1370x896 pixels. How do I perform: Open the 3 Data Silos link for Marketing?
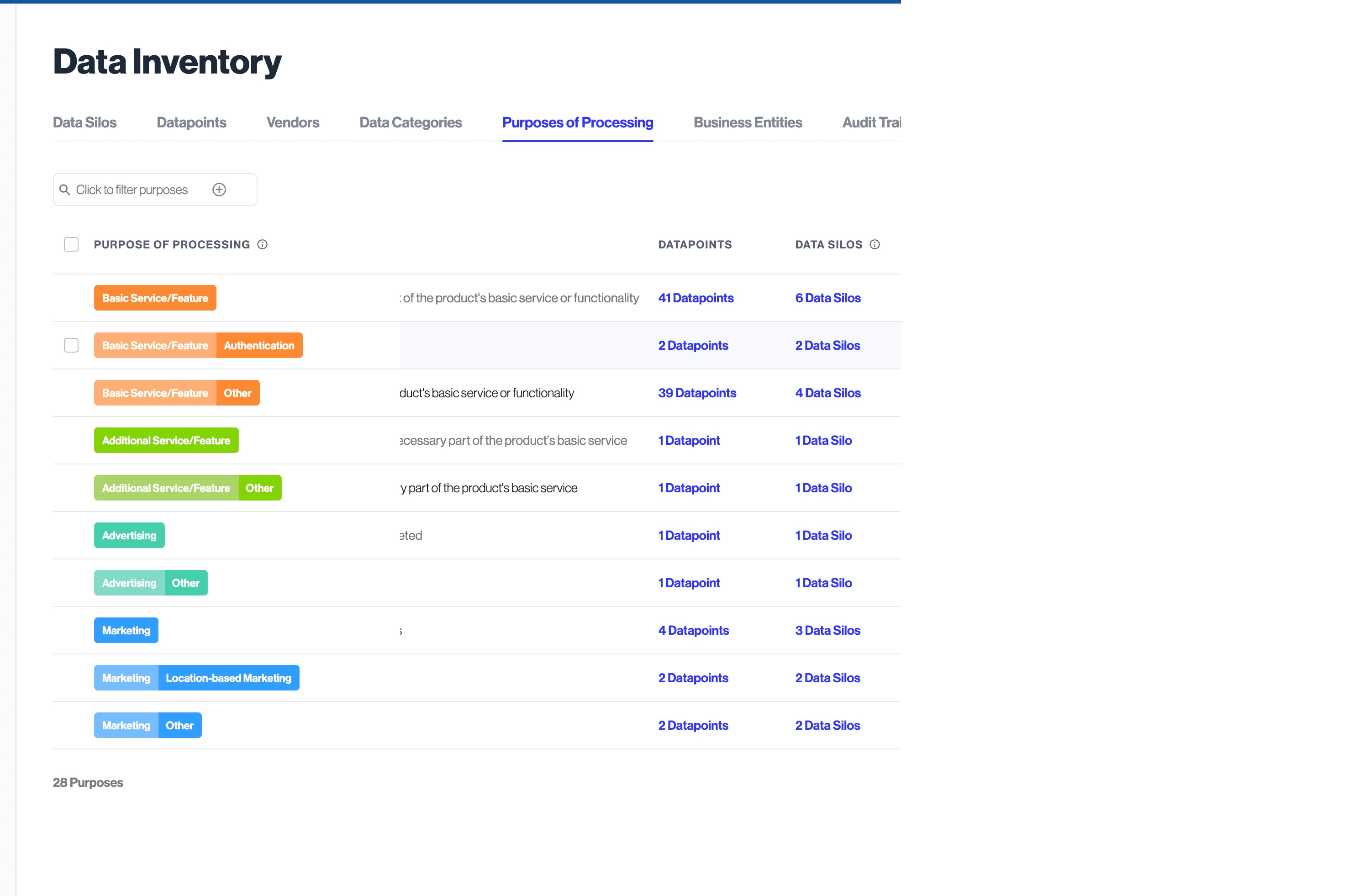(x=827, y=631)
